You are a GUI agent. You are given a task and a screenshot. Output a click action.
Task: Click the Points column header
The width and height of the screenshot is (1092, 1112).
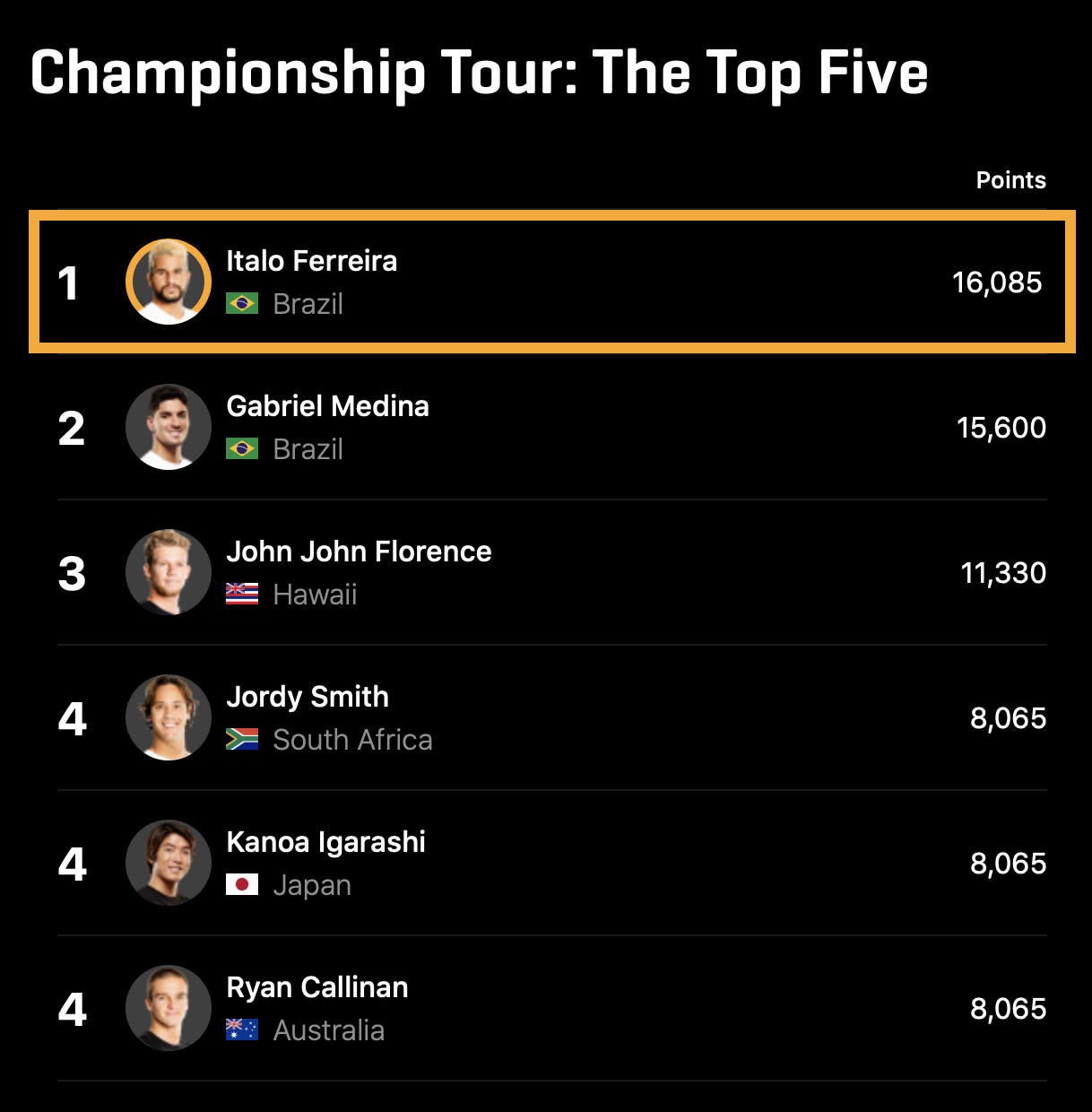click(1010, 180)
